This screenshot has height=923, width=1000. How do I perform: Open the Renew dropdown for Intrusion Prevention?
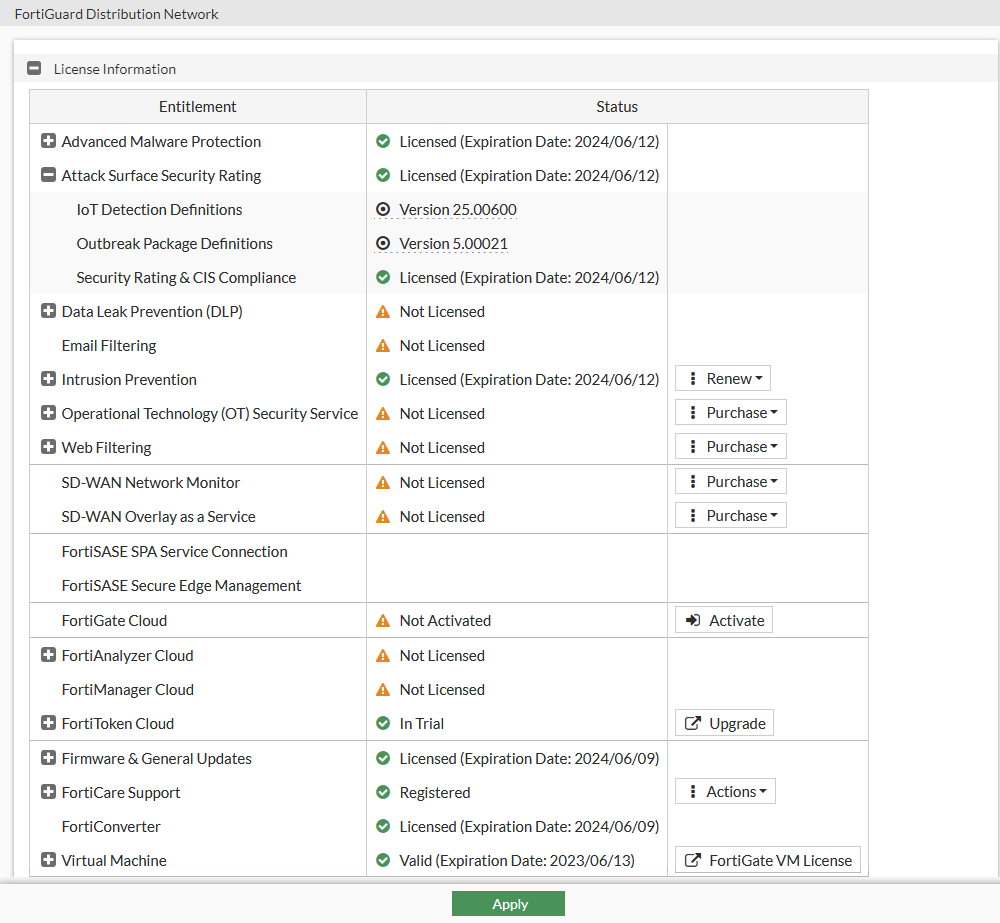(x=723, y=379)
